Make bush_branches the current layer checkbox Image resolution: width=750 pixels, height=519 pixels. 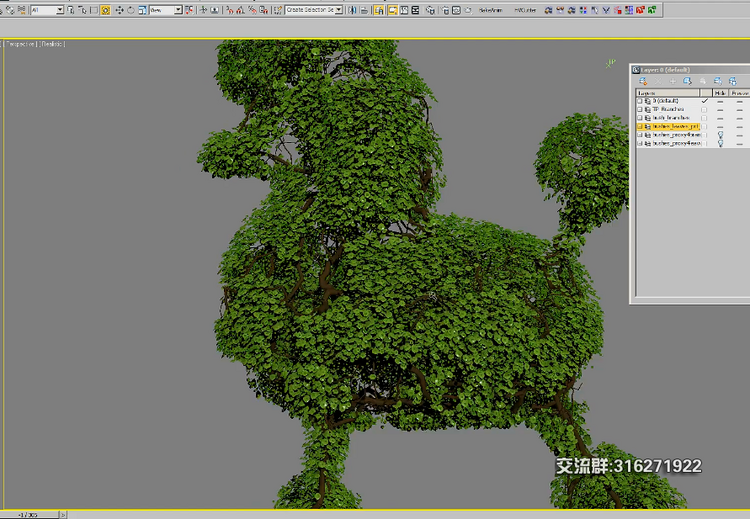point(704,118)
